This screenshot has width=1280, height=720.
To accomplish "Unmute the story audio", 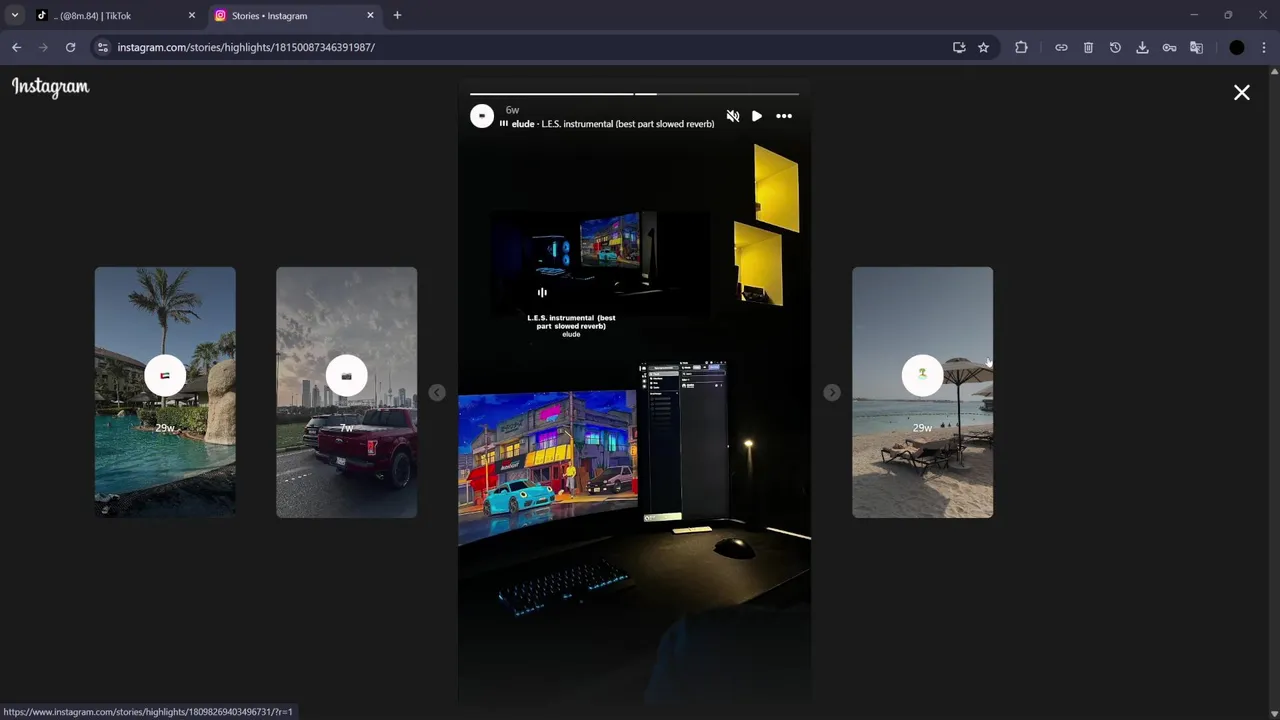I will tap(733, 116).
